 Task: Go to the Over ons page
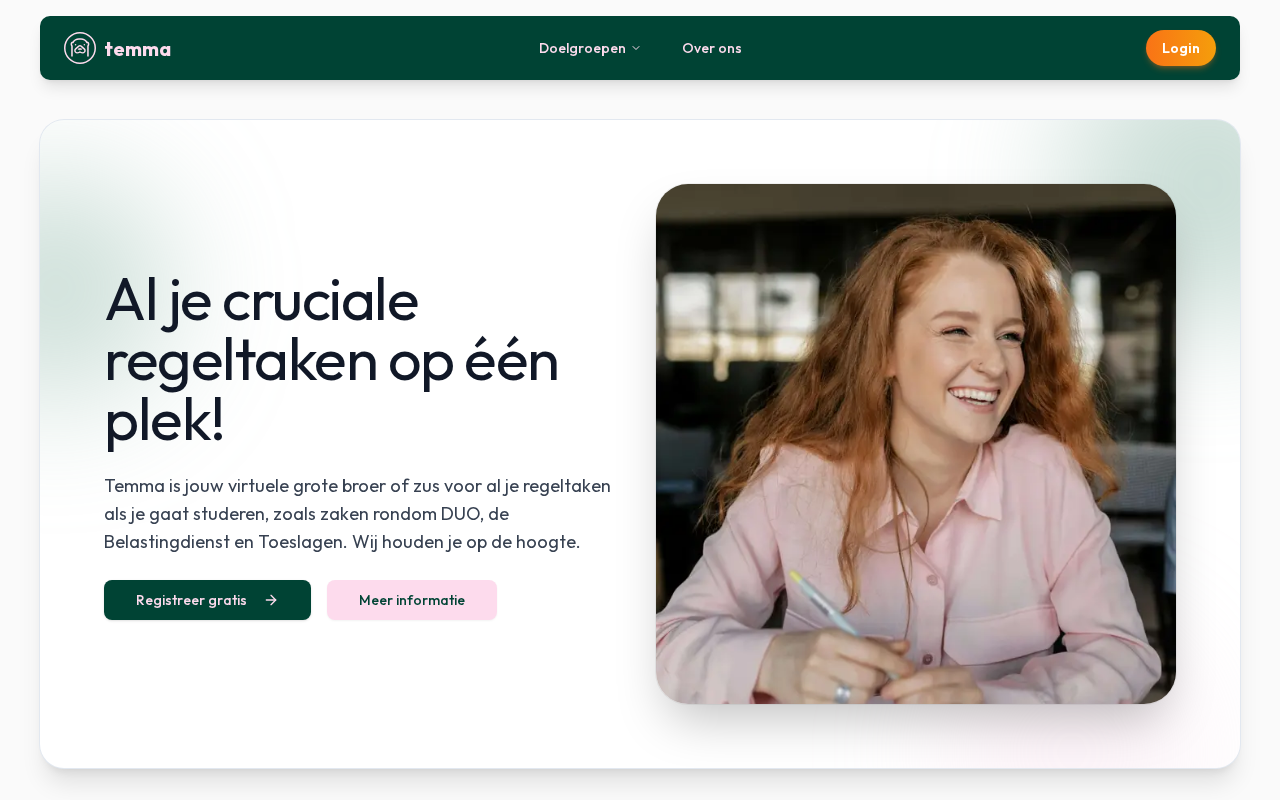(x=712, y=48)
